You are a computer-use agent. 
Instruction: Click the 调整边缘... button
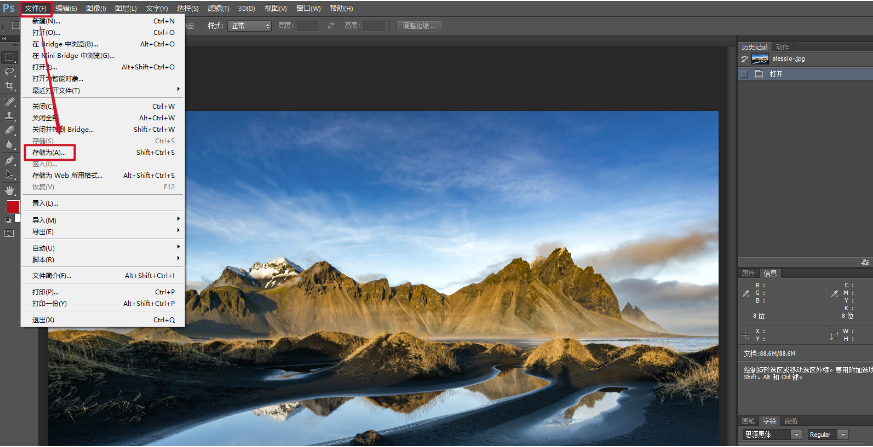coord(419,26)
